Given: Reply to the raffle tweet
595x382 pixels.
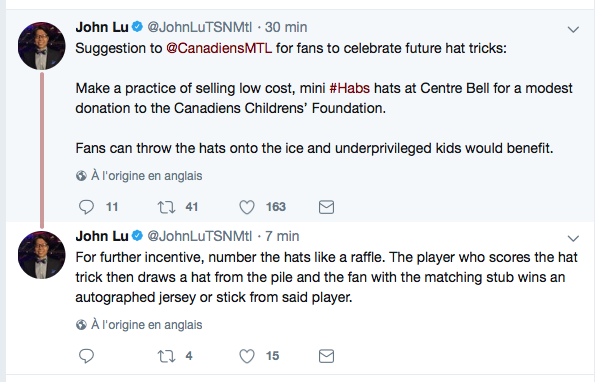Looking at the screenshot, I should click(x=87, y=356).
